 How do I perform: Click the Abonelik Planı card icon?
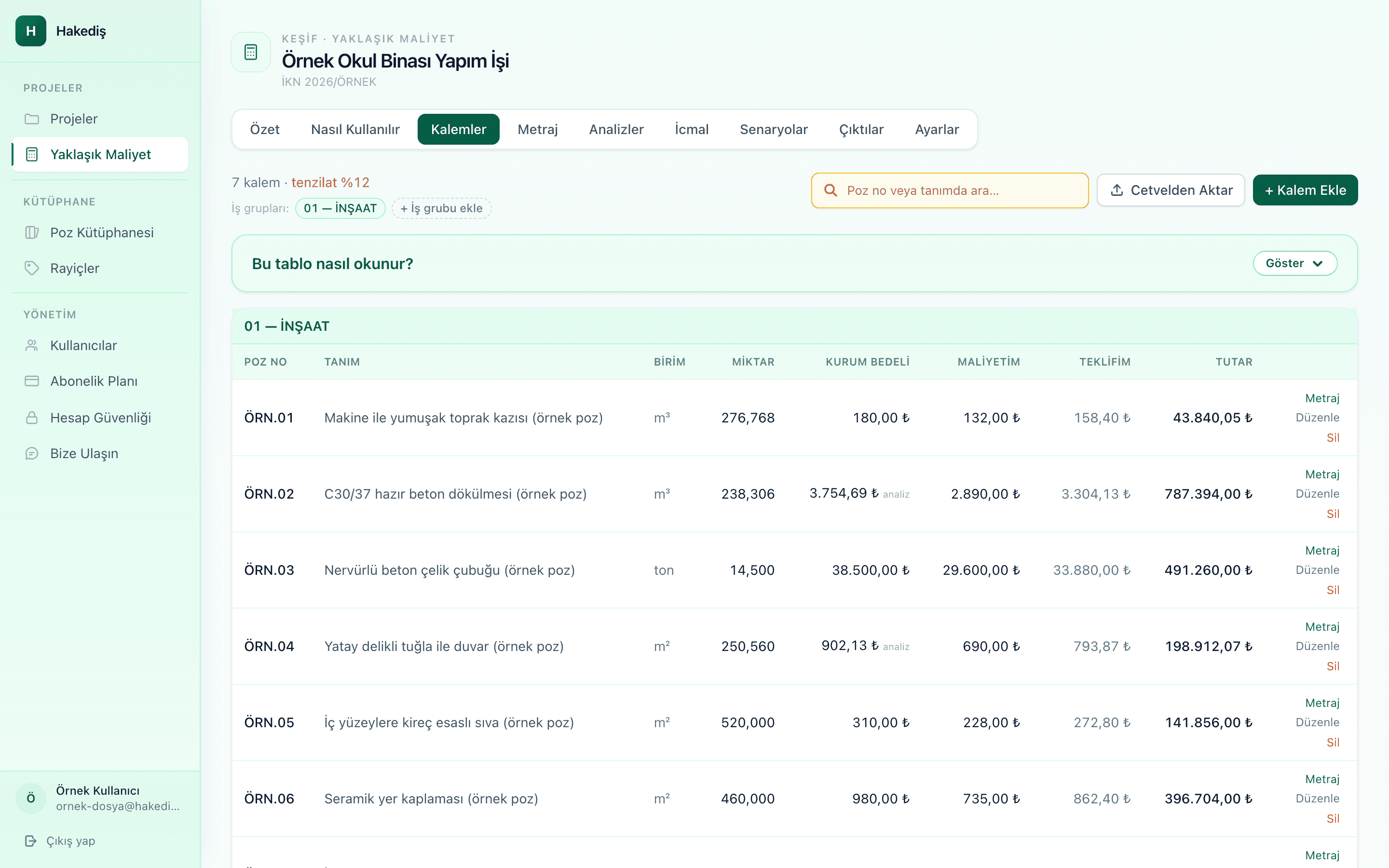(x=31, y=381)
